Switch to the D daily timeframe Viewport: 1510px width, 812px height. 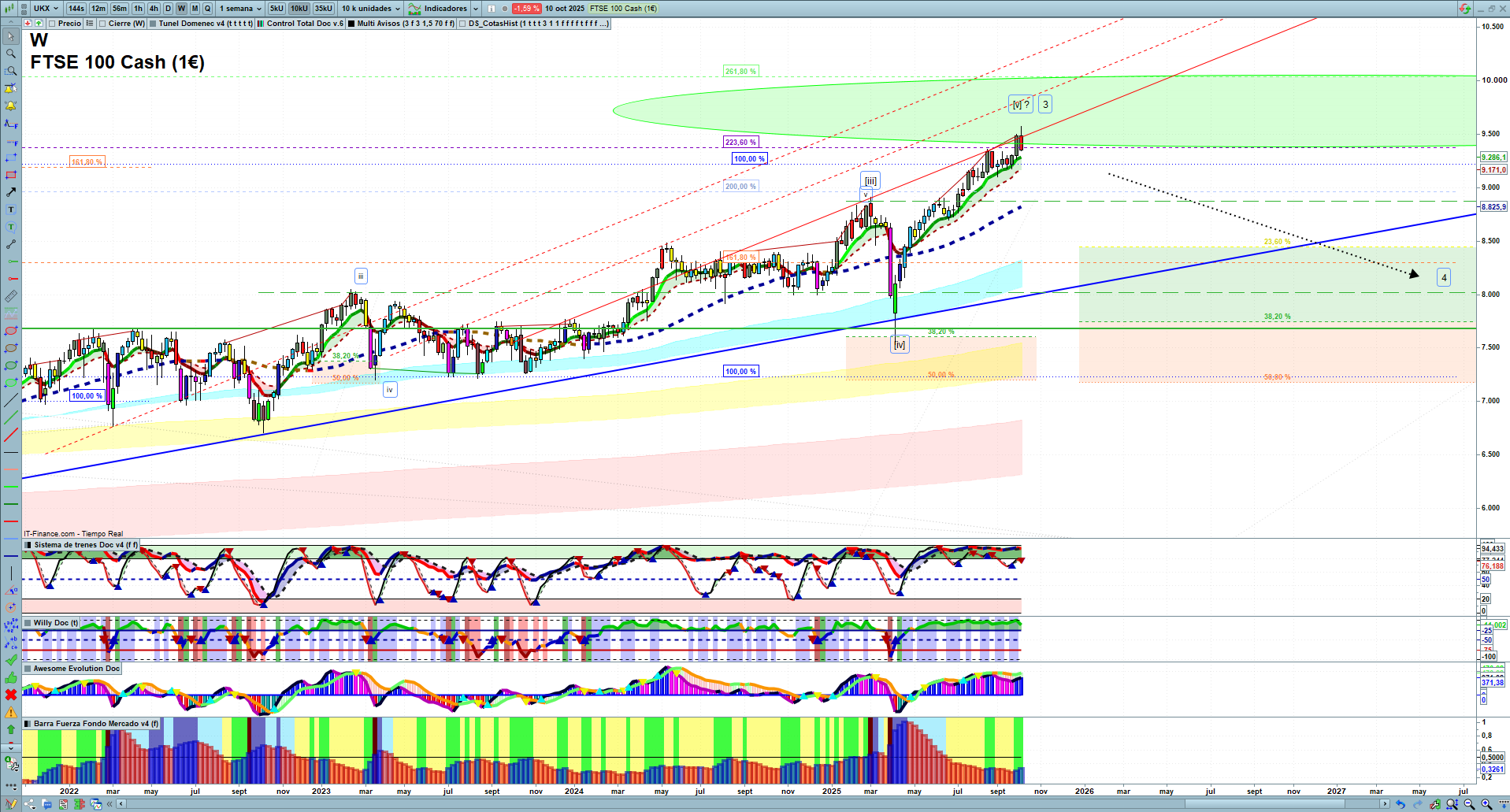click(x=168, y=9)
